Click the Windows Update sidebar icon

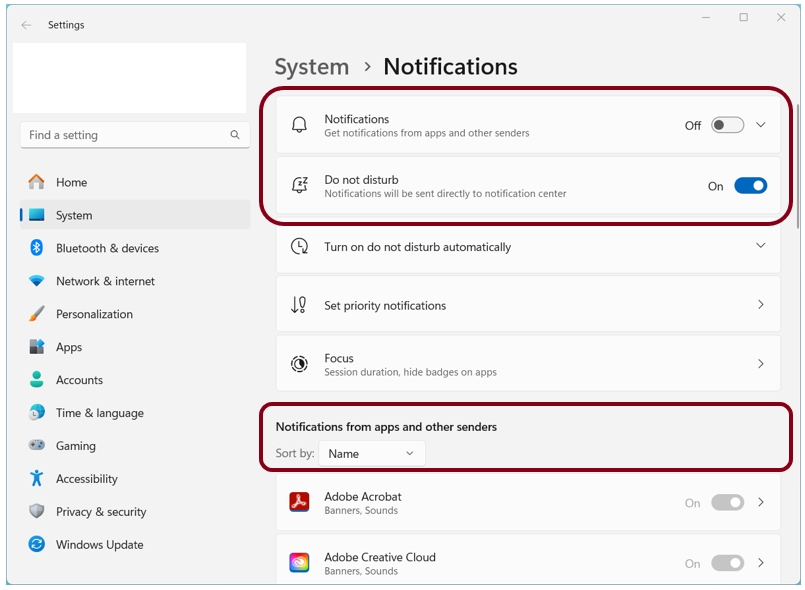coord(37,545)
